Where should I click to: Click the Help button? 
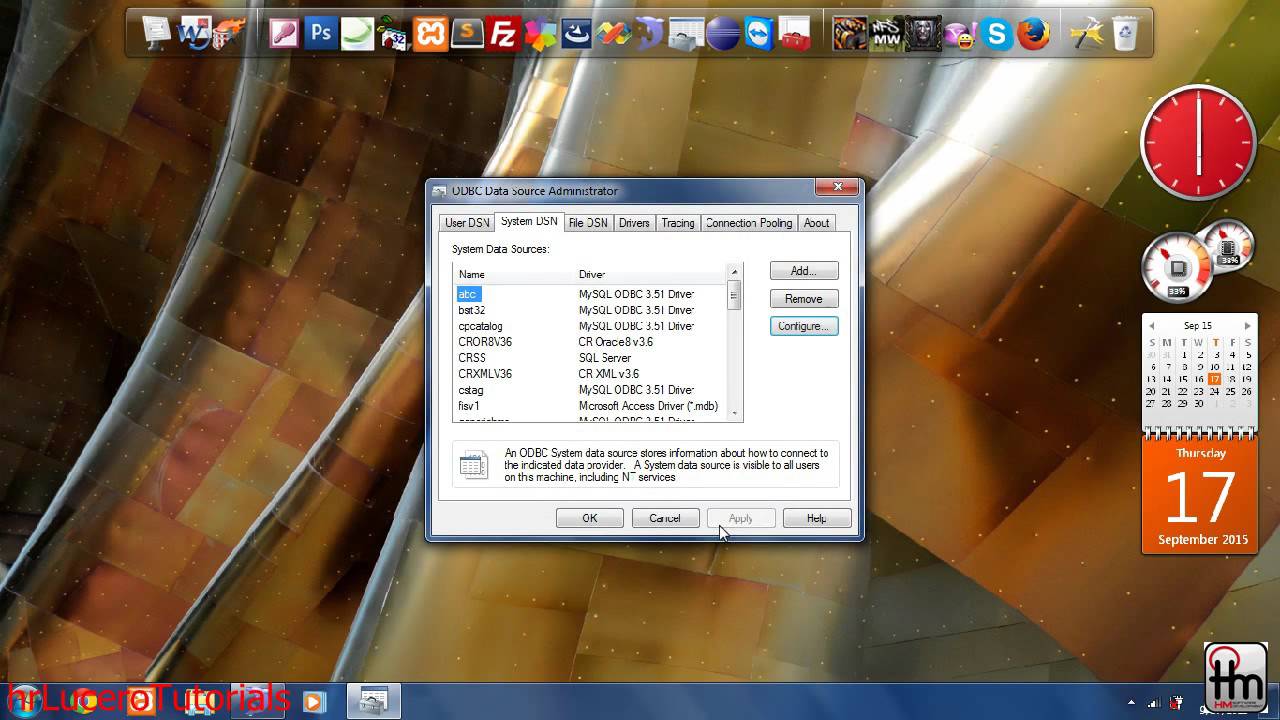817,518
